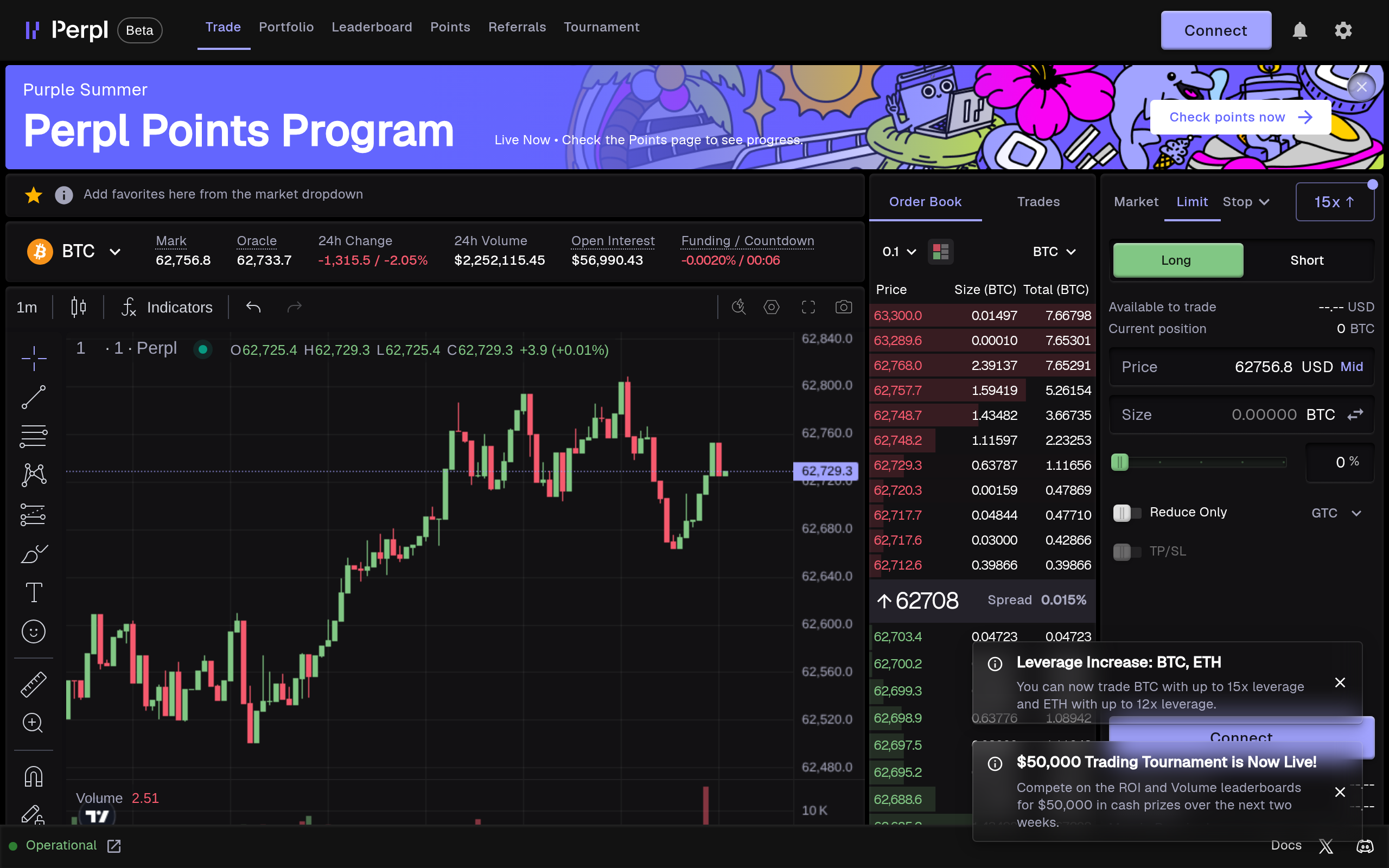
Task: Expand the Stop order type dropdown
Action: (1246, 201)
